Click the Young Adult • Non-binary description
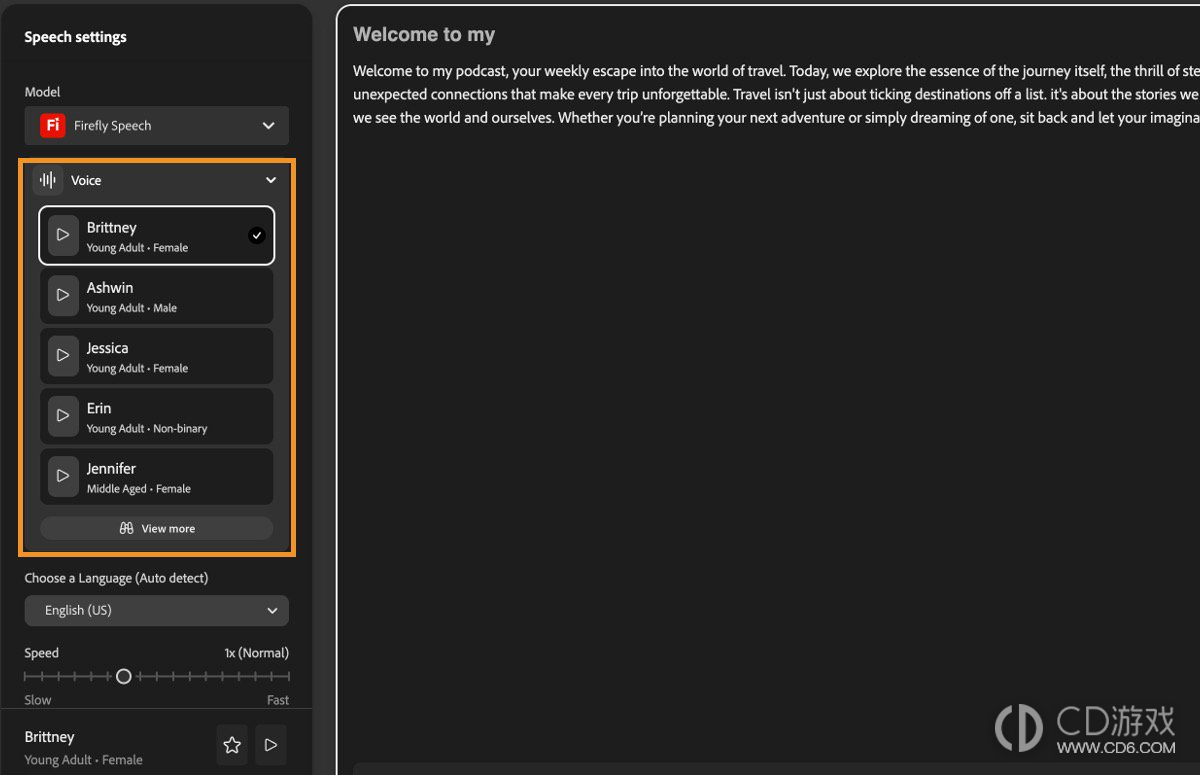Screen dimensions: 1200x775 (x=147, y=428)
